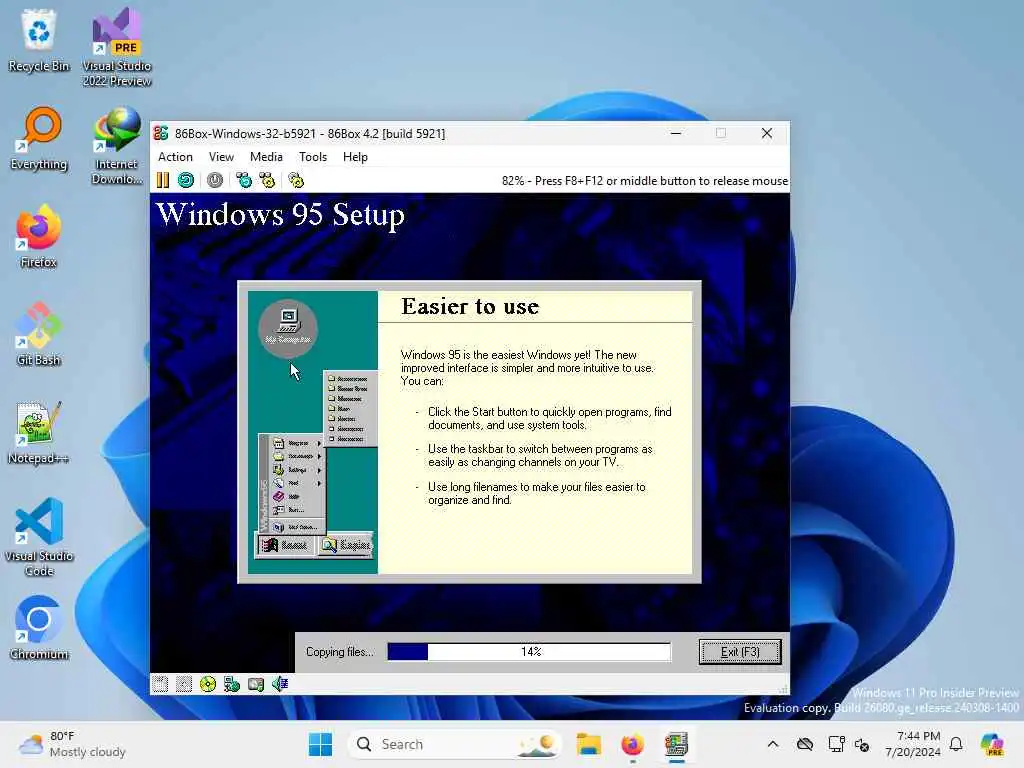Click the gray ACPI shutdown power icon
The height and width of the screenshot is (768, 1024).
pos(215,180)
